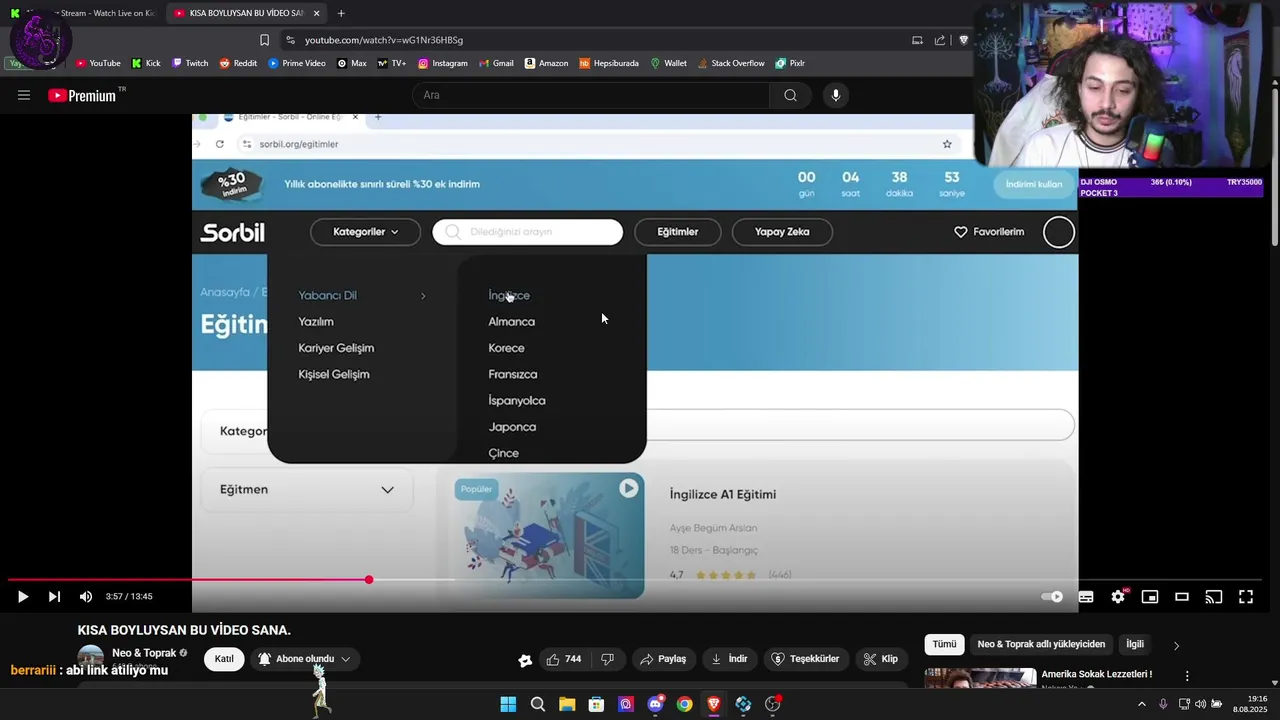This screenshot has width=1280, height=720.
Task: Open Reddit bookmark
Action: pyautogui.click(x=238, y=63)
